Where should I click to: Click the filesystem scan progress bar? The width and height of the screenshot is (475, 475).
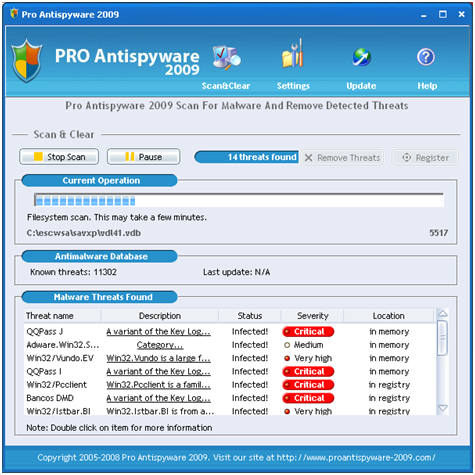pos(239,200)
